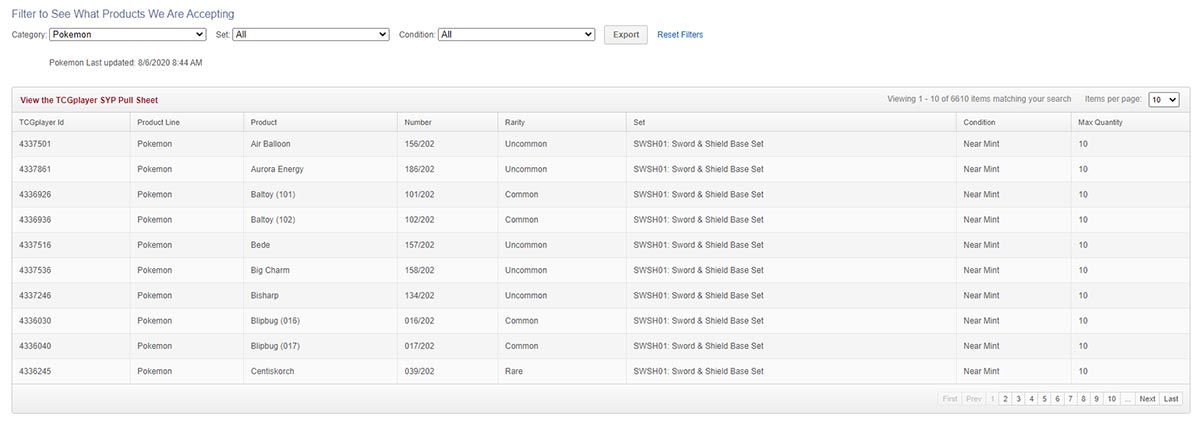Viewport: 1200px width, 426px height.
Task: Sort by the Rarity column header
Action: click(562, 122)
